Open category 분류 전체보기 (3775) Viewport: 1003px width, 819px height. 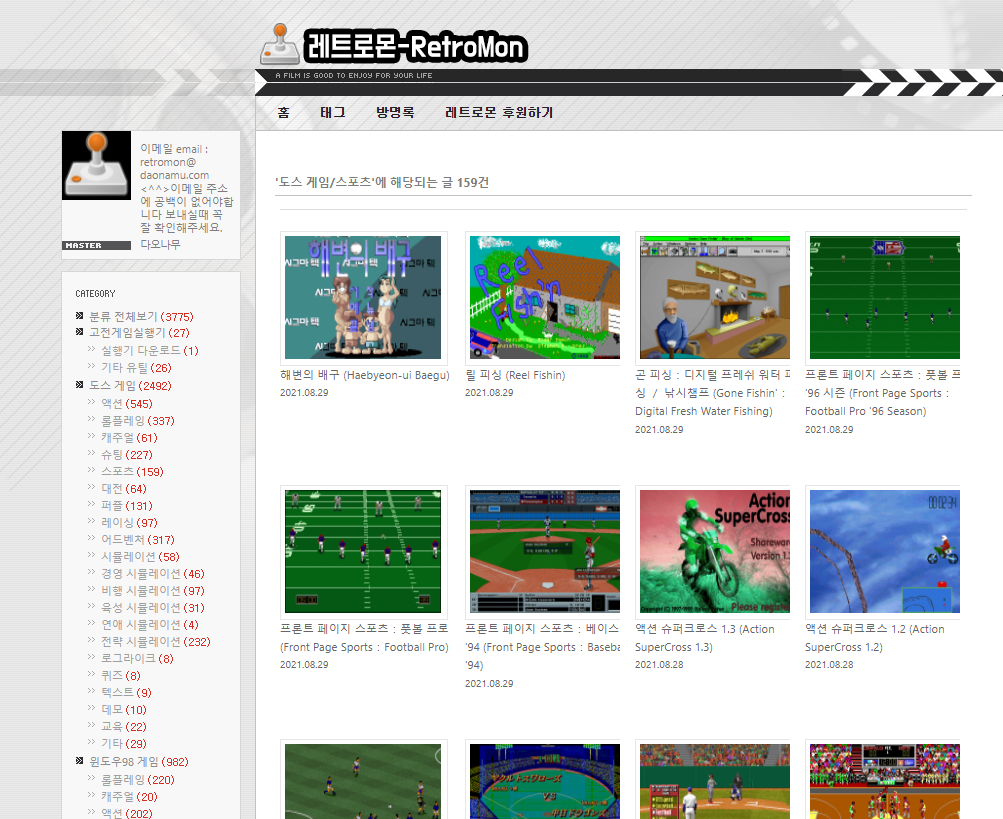141,317
